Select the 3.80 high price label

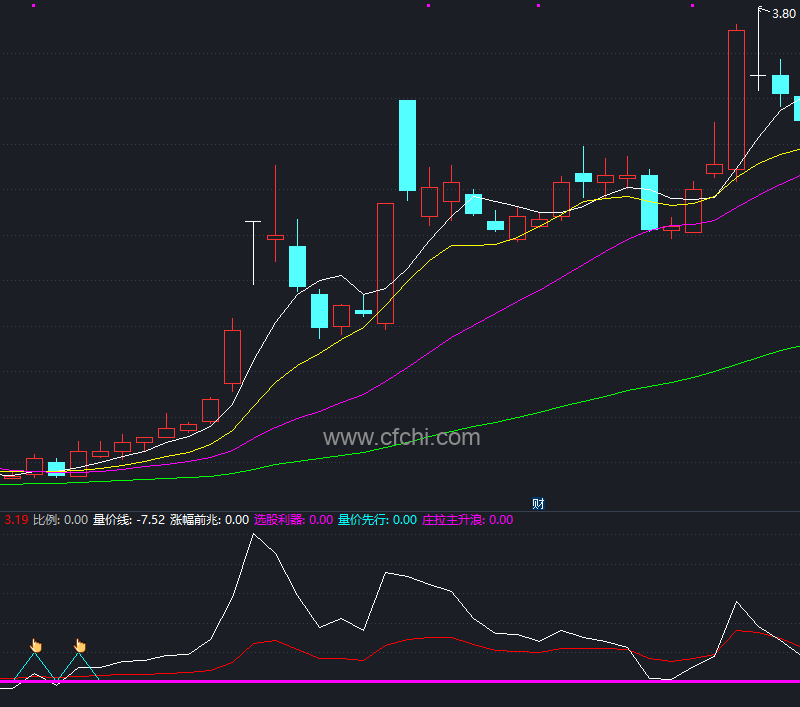tap(784, 14)
